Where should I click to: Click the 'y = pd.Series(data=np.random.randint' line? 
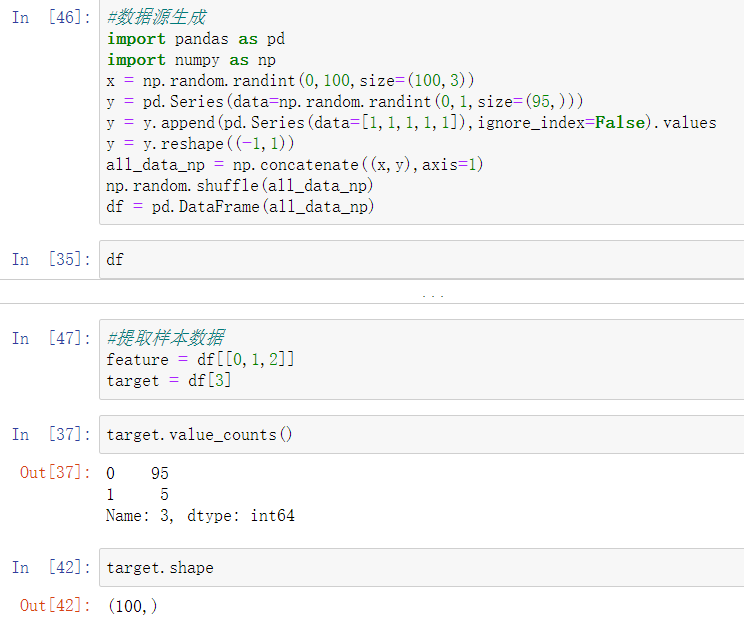click(x=344, y=102)
